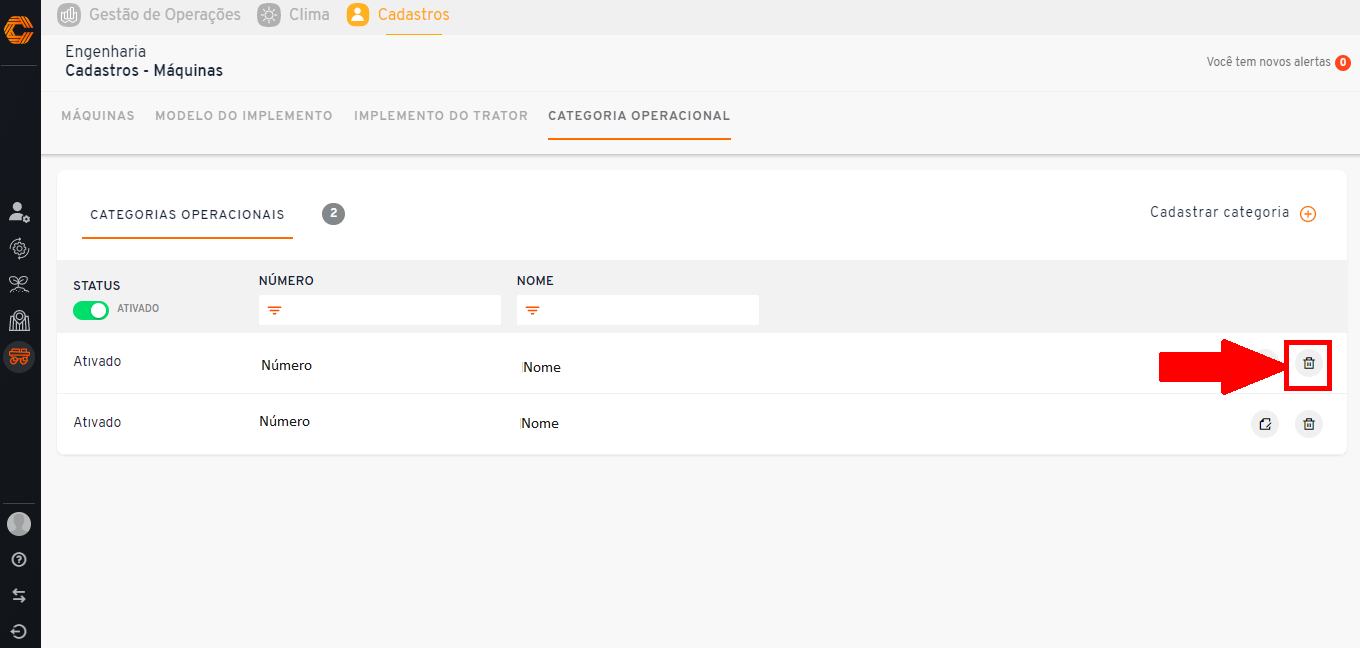The width and height of the screenshot is (1360, 648).
Task: Click the count badge showing 2
Action: click(x=333, y=213)
